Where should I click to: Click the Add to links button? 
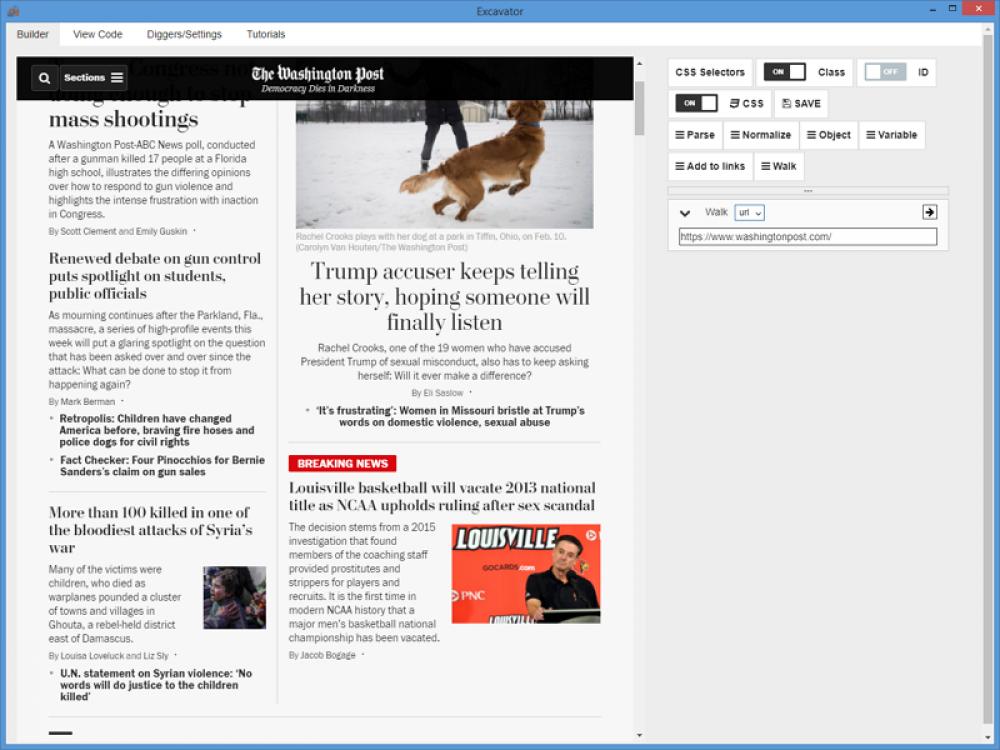(710, 166)
